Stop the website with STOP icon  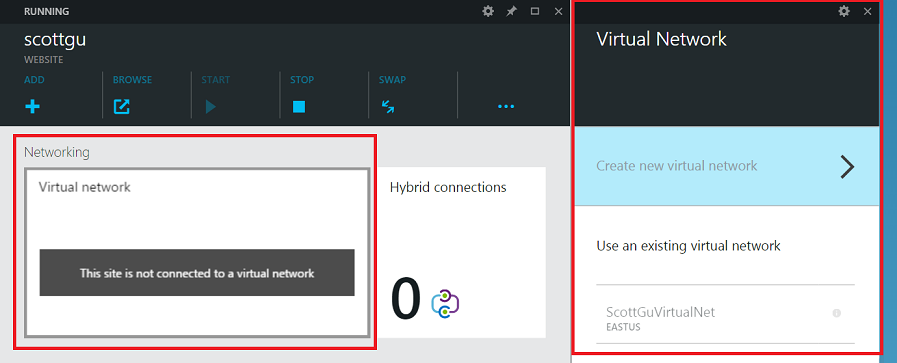point(299,107)
